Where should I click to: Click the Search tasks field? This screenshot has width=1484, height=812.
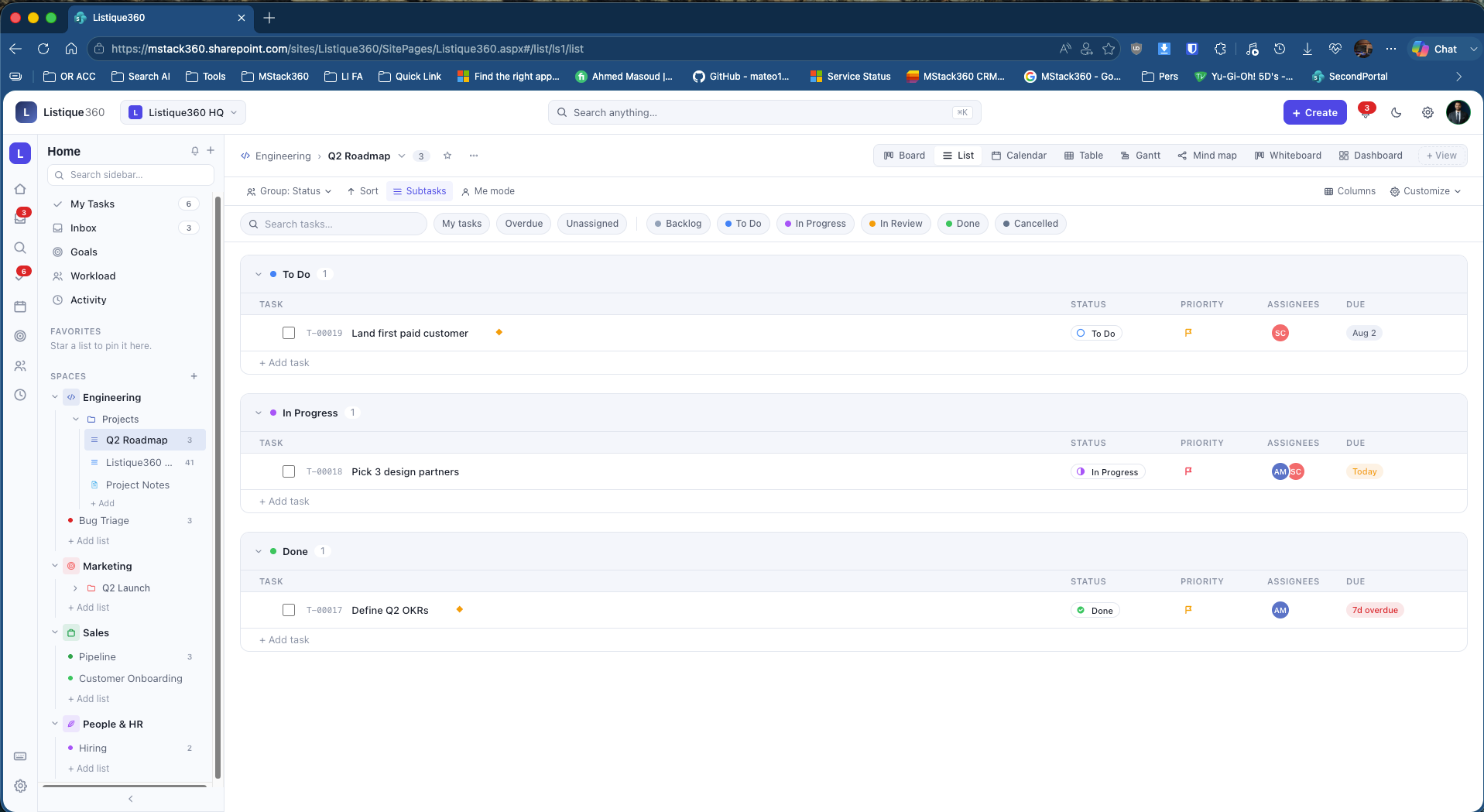334,224
